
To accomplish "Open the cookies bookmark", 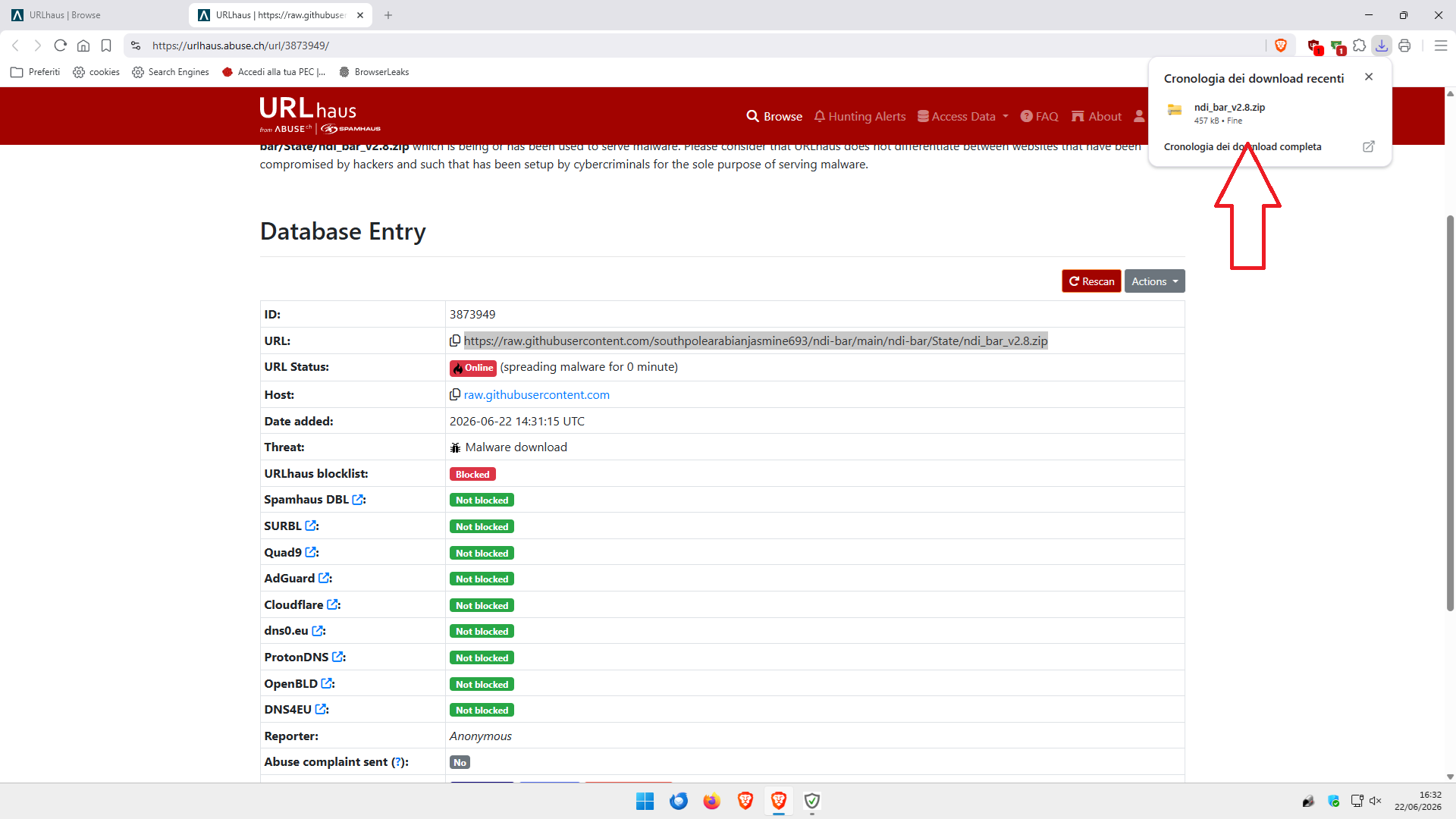I will (96, 72).
